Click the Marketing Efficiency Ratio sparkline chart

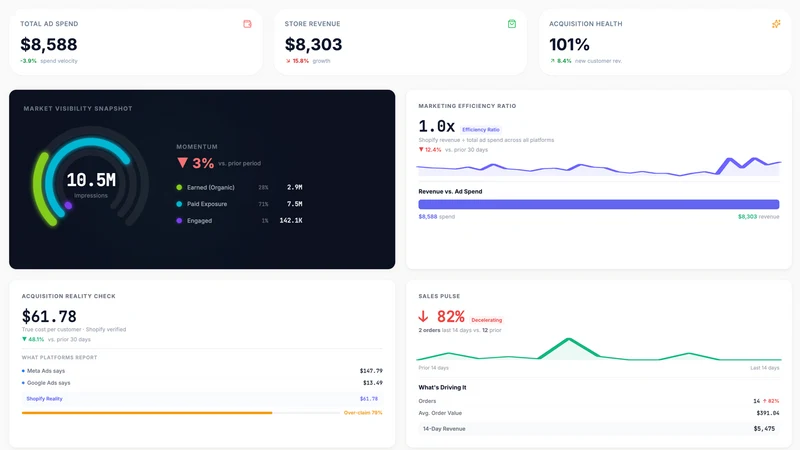pos(598,166)
